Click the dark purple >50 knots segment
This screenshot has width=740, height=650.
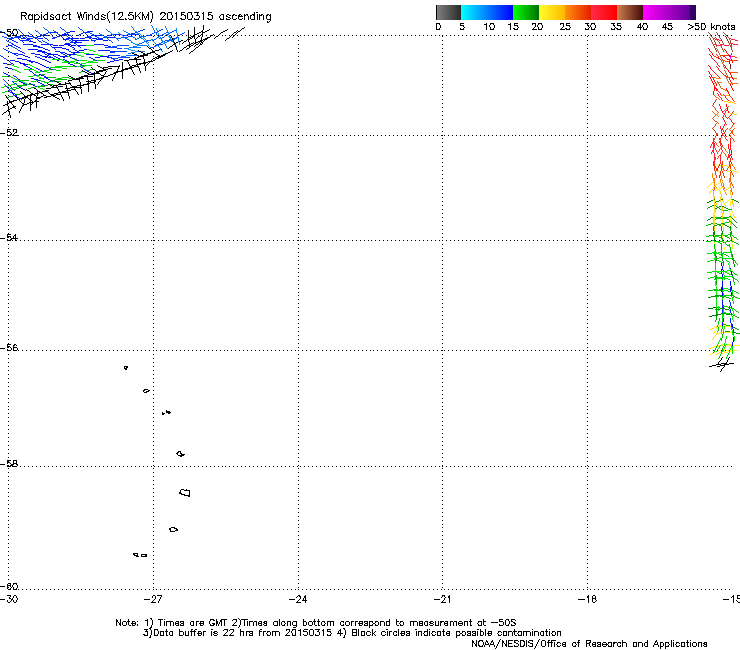(x=692, y=12)
